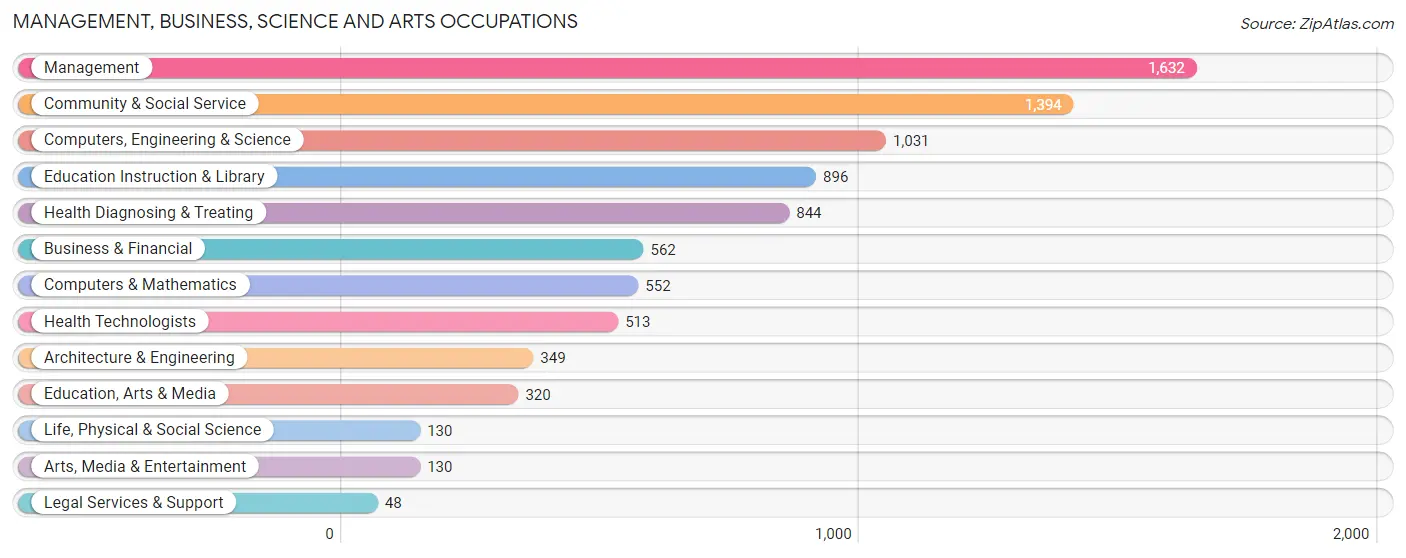This screenshot has width=1406, height=558.
Task: Click the Architecture & Engineering label
Action: click(x=139, y=358)
